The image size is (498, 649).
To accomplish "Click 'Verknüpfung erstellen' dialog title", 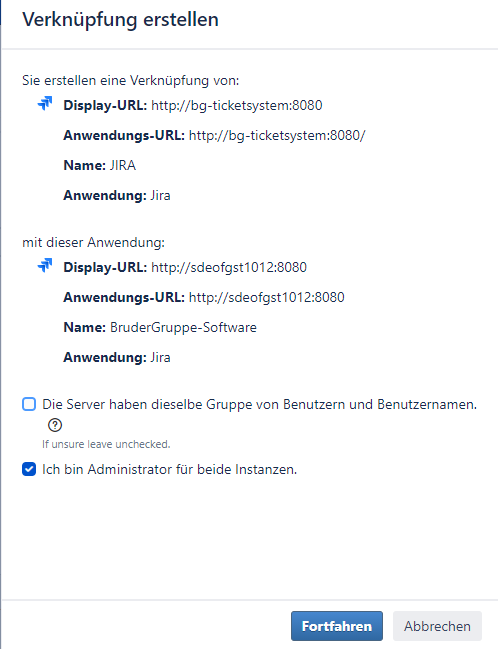I will [120, 19].
